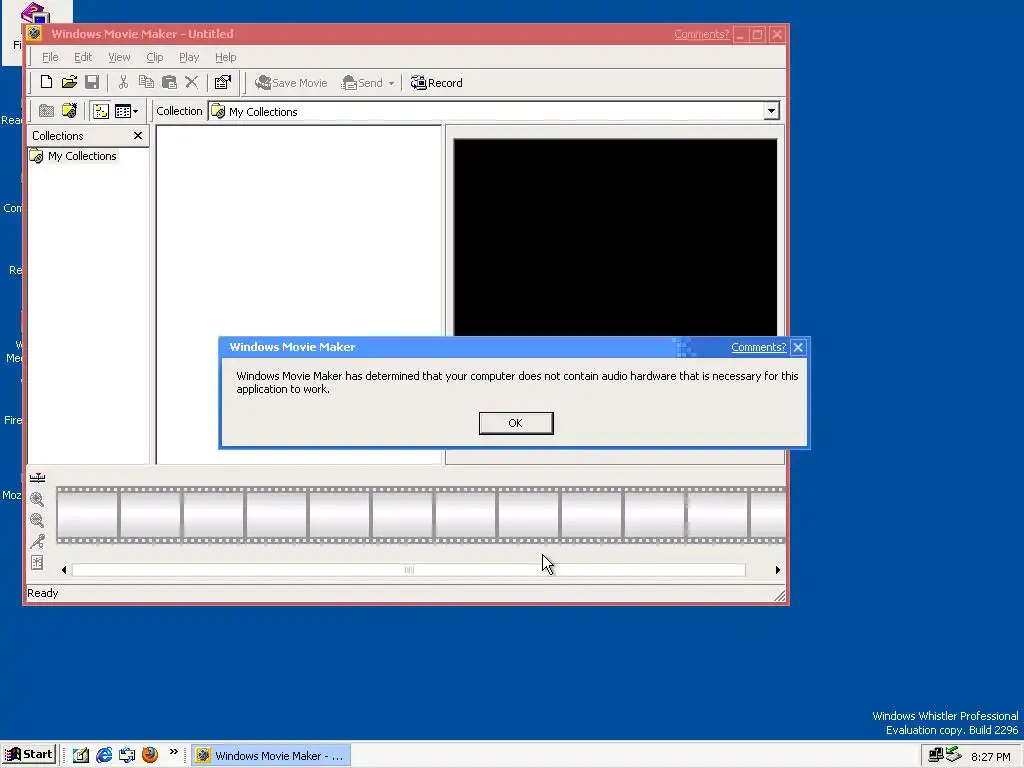This screenshot has width=1024, height=768.
Task: Click the Ready status bar text
Action: (x=42, y=593)
